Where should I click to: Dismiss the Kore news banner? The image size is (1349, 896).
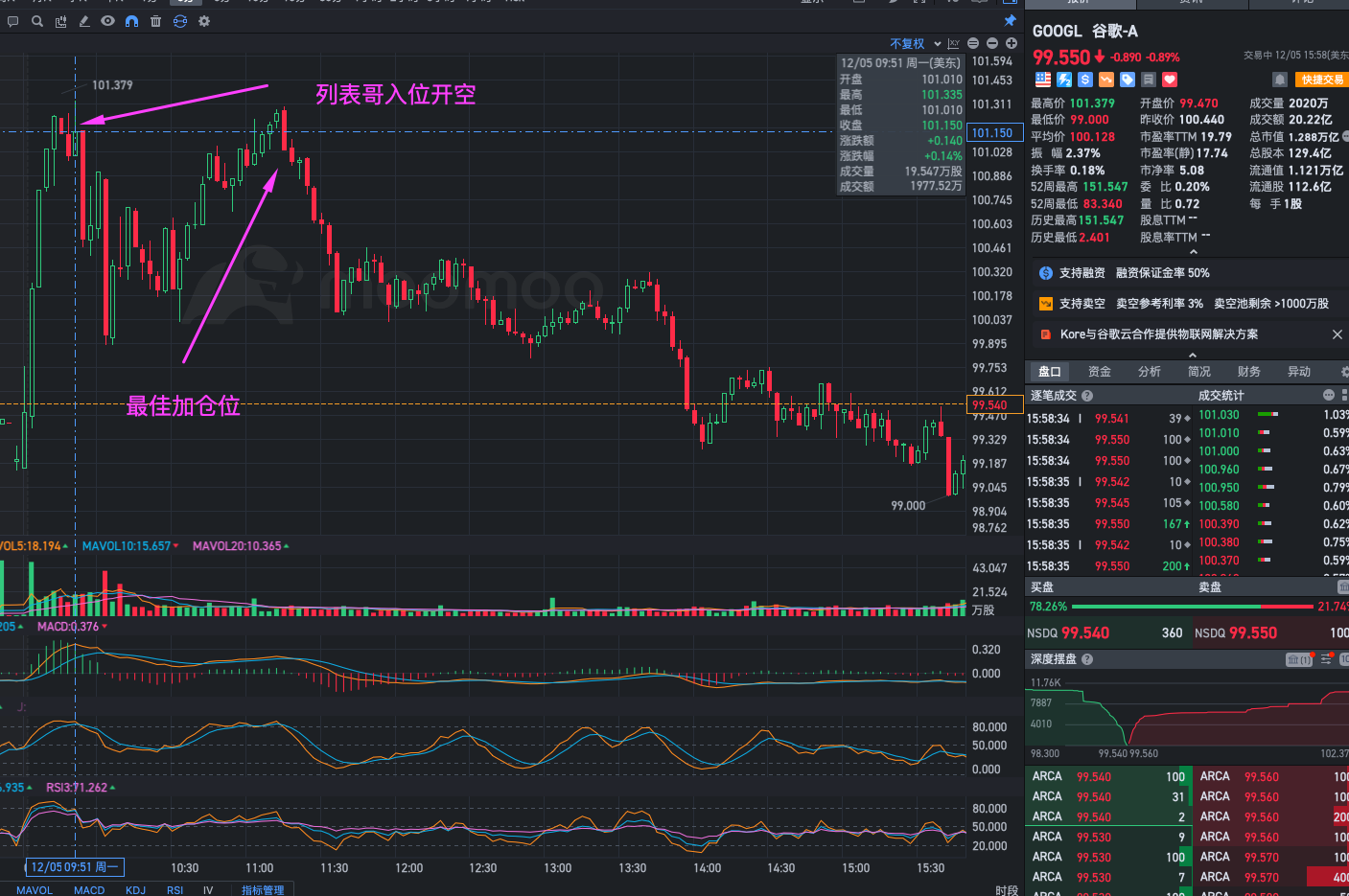1337,334
